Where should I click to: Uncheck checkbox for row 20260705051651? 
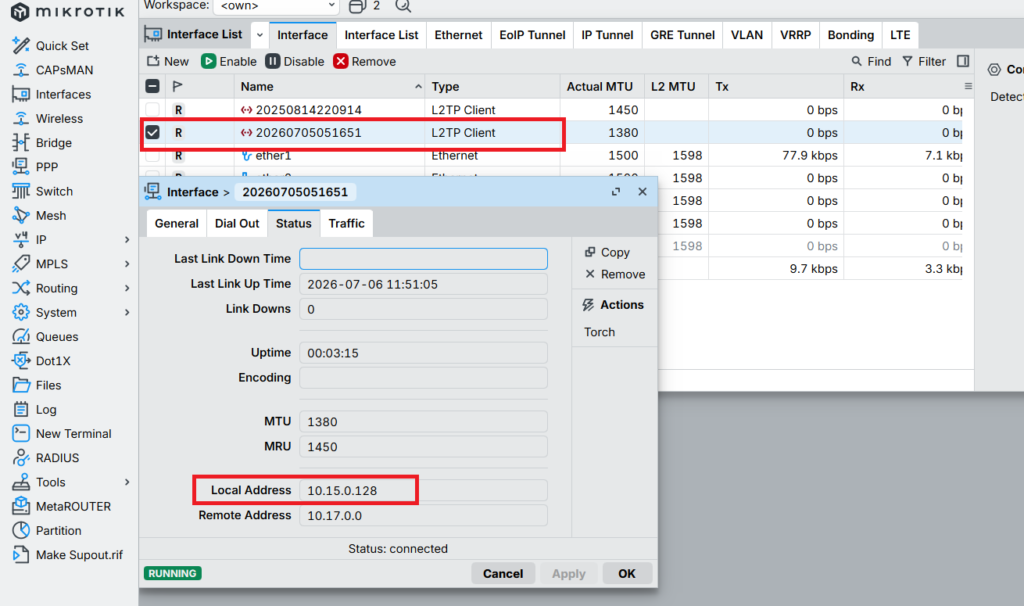[x=152, y=133]
